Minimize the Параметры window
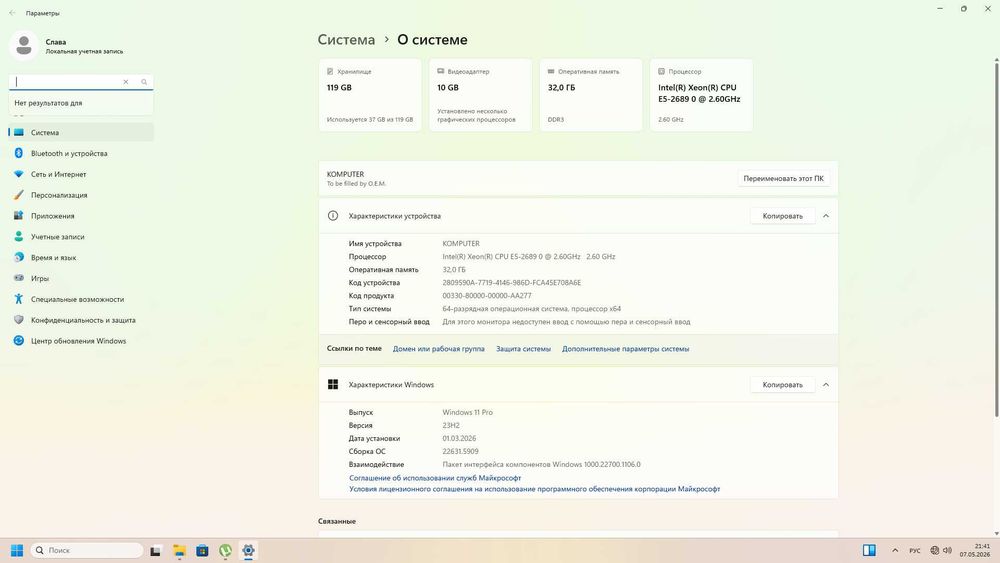The height and width of the screenshot is (563, 1000). (940, 9)
